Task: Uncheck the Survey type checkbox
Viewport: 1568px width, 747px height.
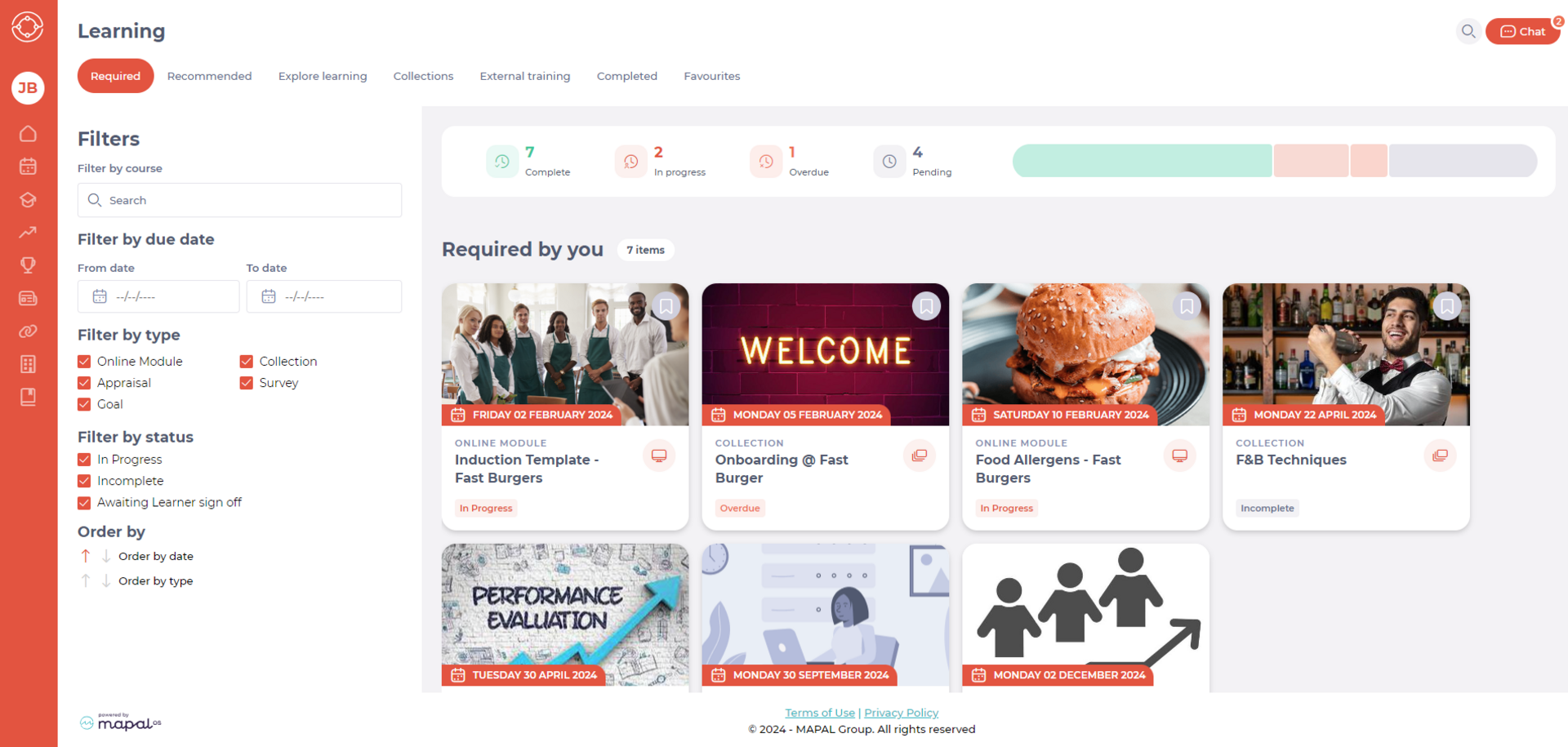Action: coord(246,382)
